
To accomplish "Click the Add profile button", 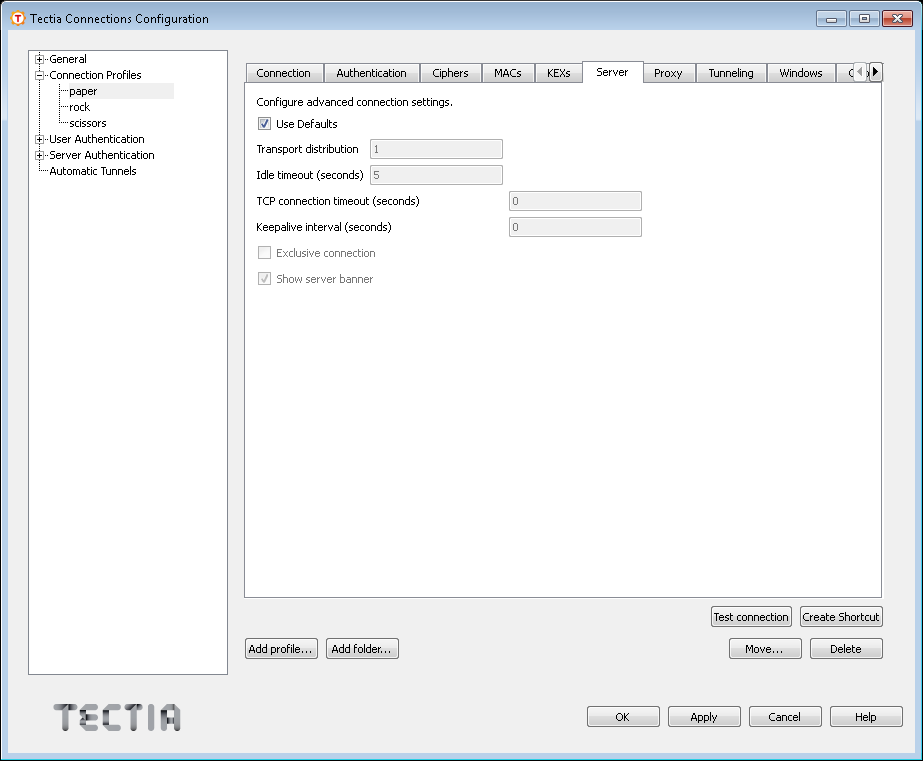I will (281, 648).
